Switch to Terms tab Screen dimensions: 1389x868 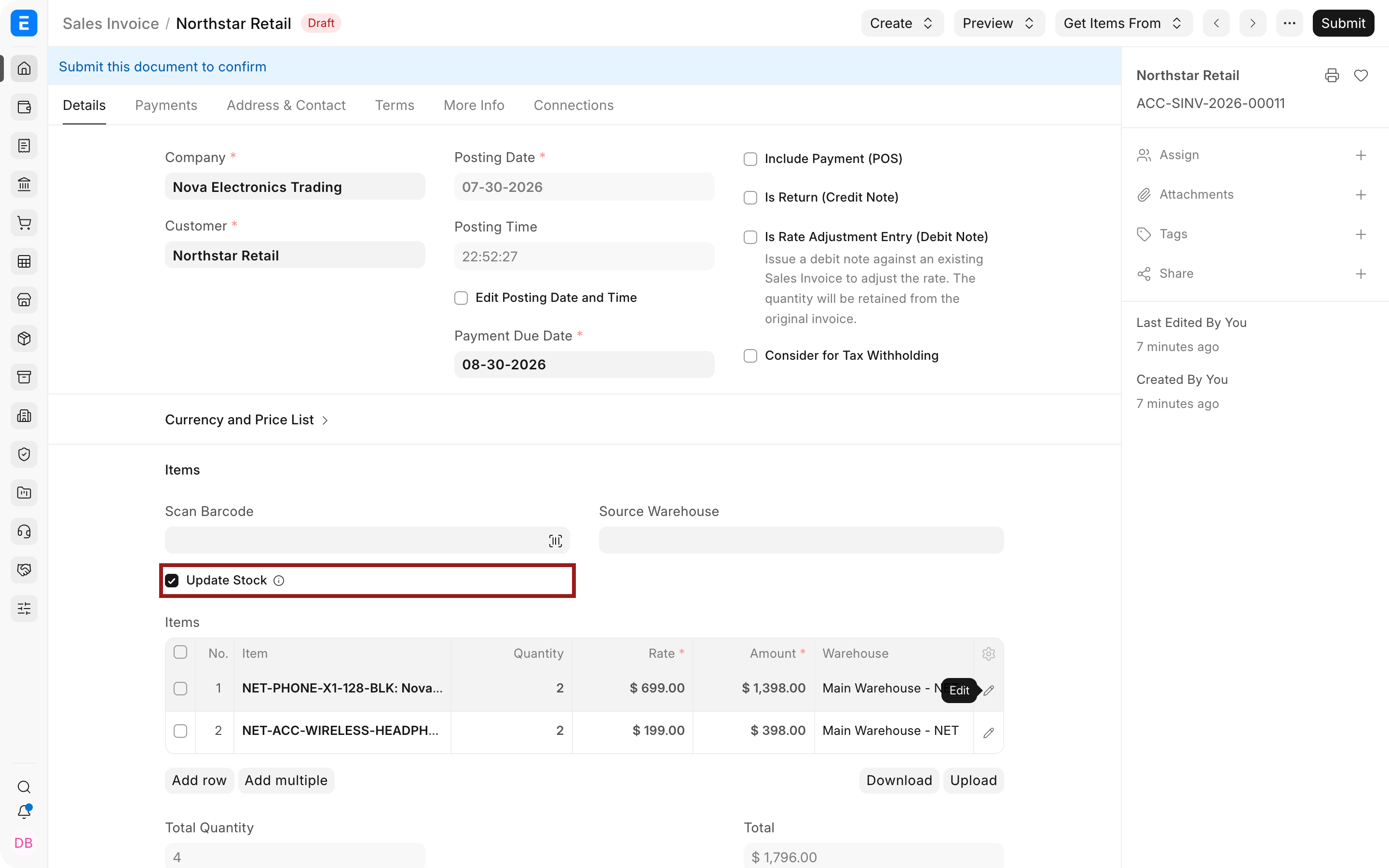(x=395, y=105)
